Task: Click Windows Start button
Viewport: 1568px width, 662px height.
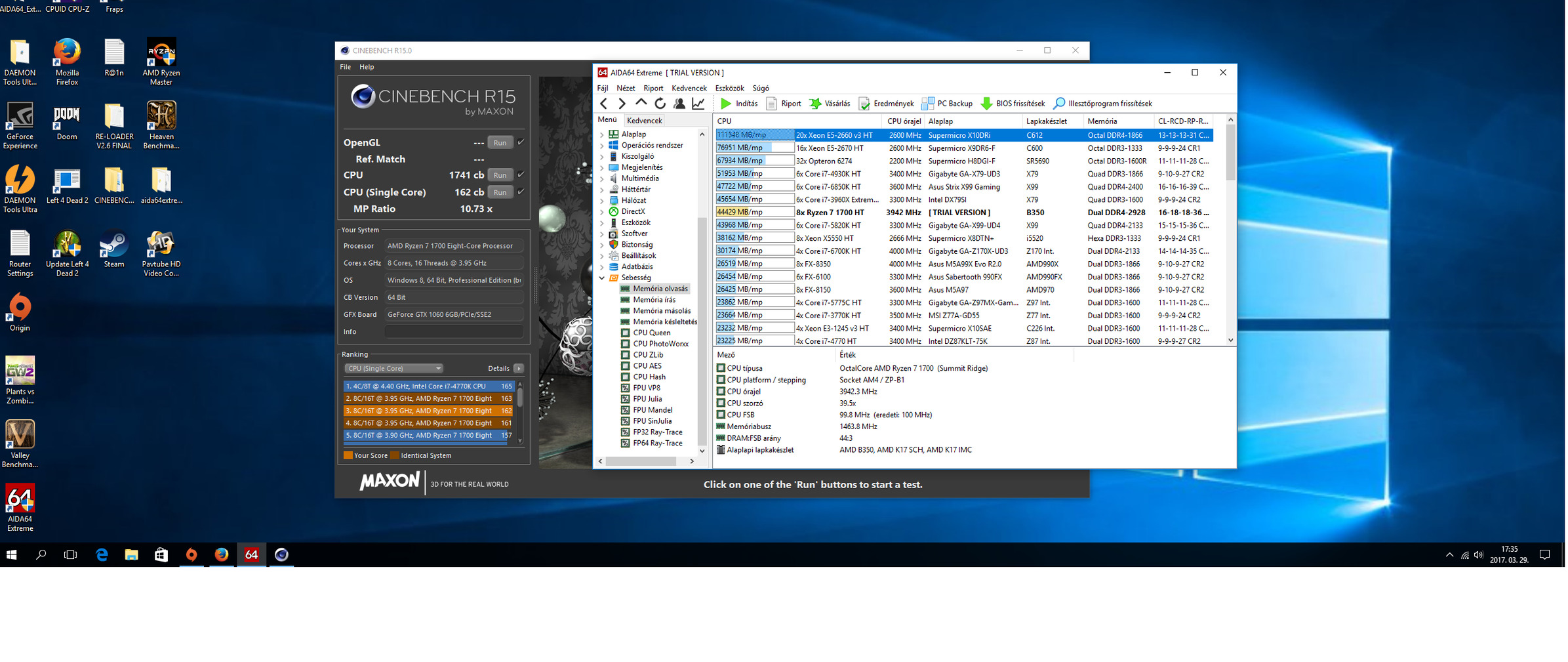Action: point(12,555)
